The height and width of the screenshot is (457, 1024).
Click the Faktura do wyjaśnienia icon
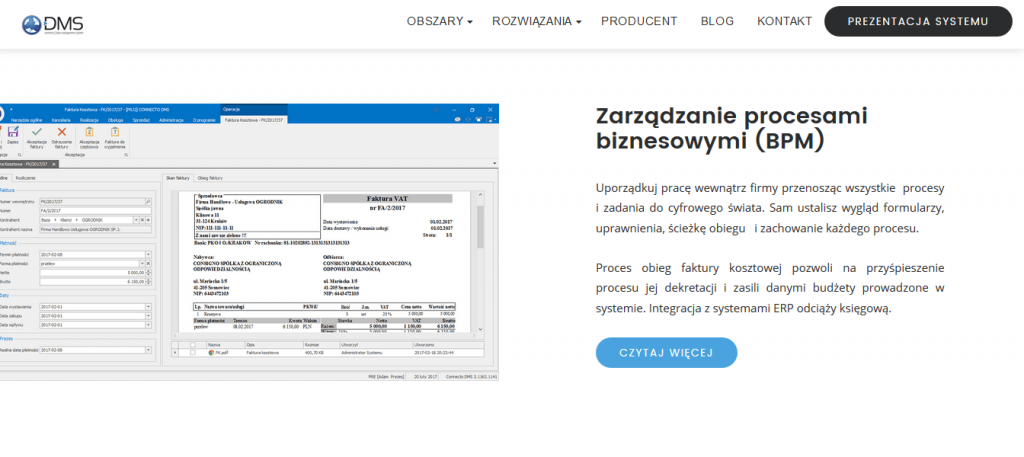coord(115,134)
